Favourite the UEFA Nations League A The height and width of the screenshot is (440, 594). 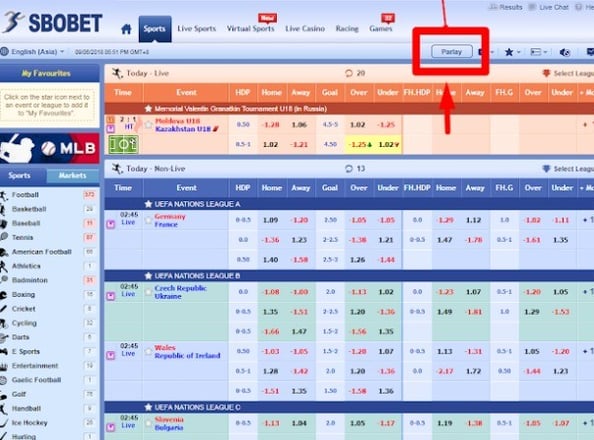coord(148,204)
